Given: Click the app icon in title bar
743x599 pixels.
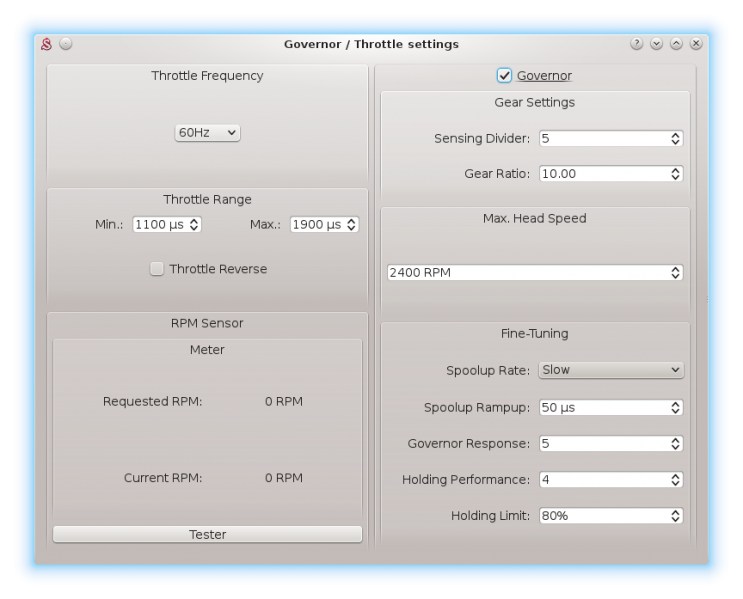Looking at the screenshot, I should click(x=46, y=44).
